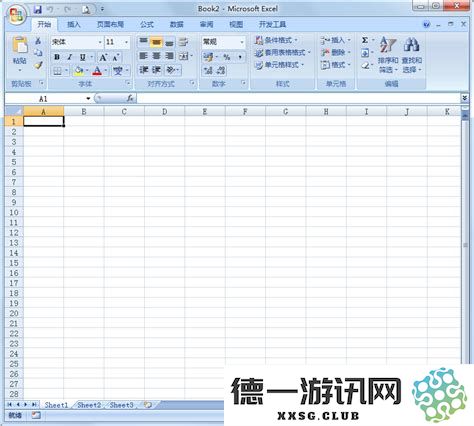This screenshot has width=474, height=426.
Task: Toggle italic formatting
Action: [x=70, y=57]
